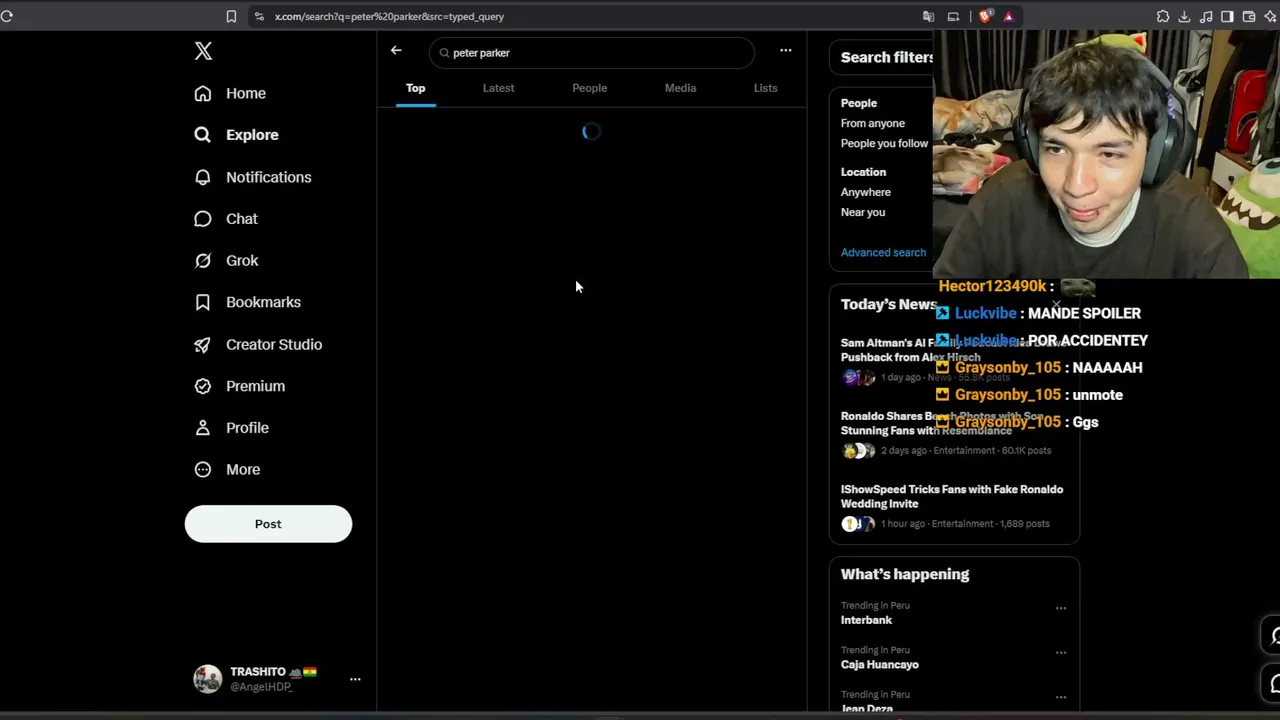Screen dimensions: 1280x720
Task: Click the translate page icon
Action: point(929,16)
